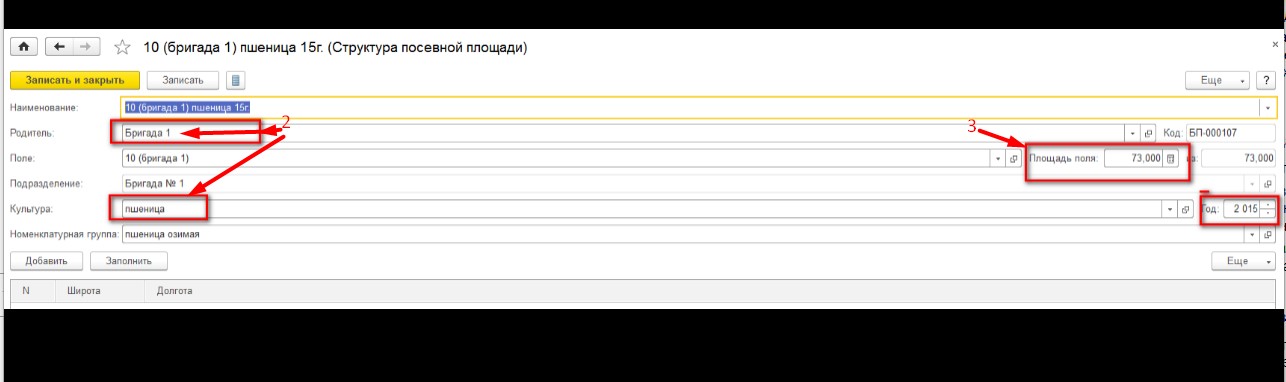Click into the Код field
Image resolution: width=1286 pixels, height=382 pixels.
(1231, 132)
